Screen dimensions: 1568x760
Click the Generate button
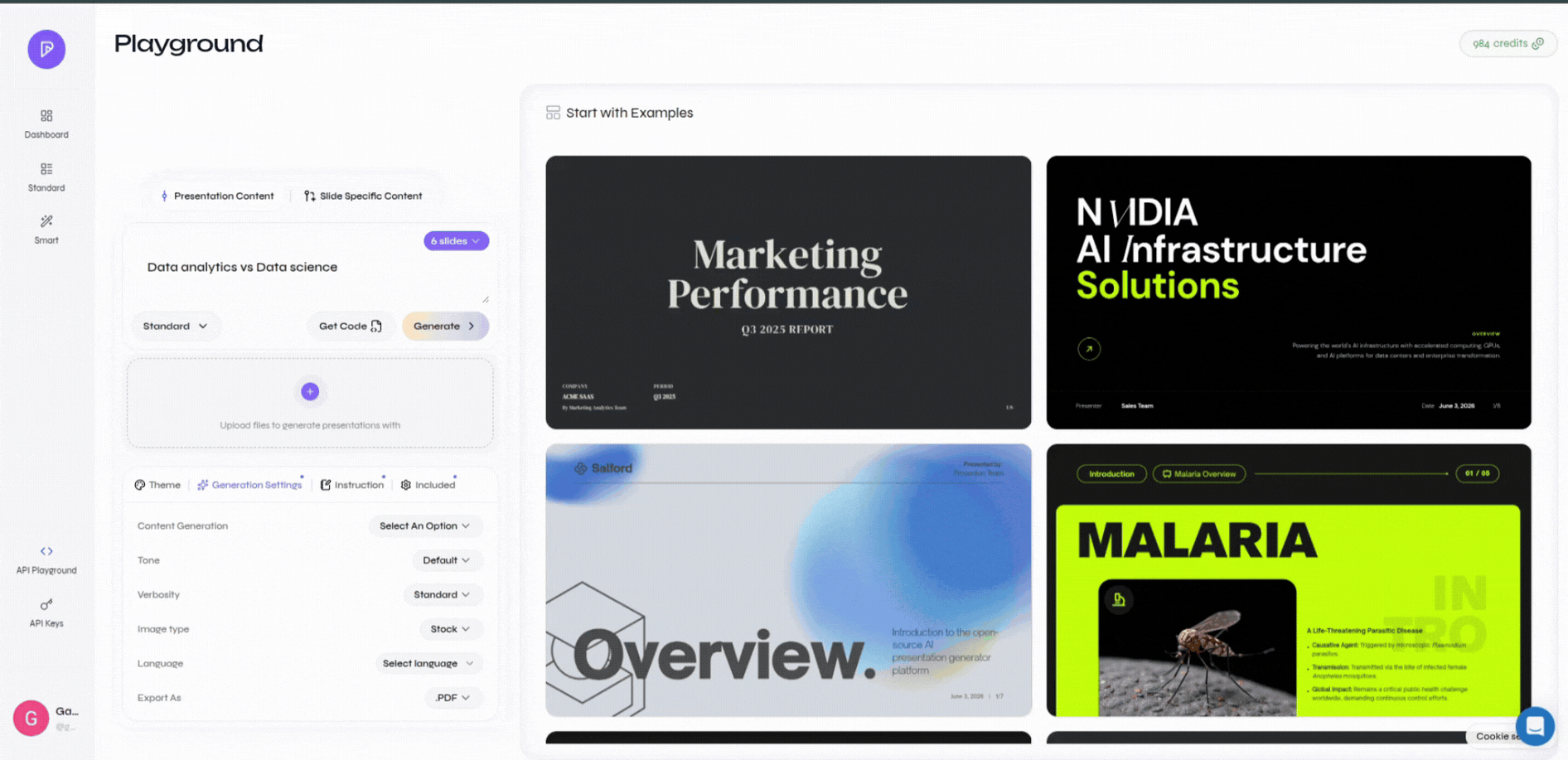click(x=445, y=327)
